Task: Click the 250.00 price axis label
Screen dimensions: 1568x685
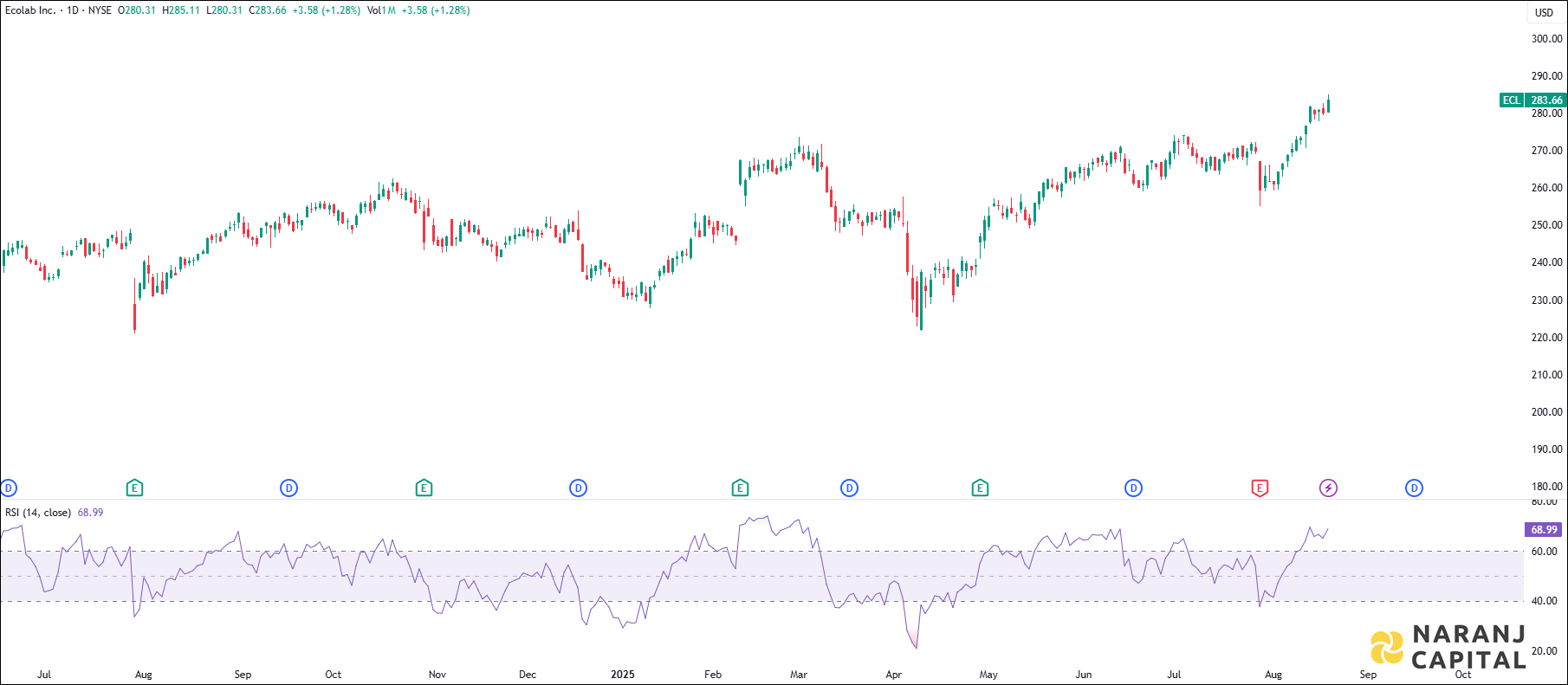Action: pyautogui.click(x=1547, y=225)
